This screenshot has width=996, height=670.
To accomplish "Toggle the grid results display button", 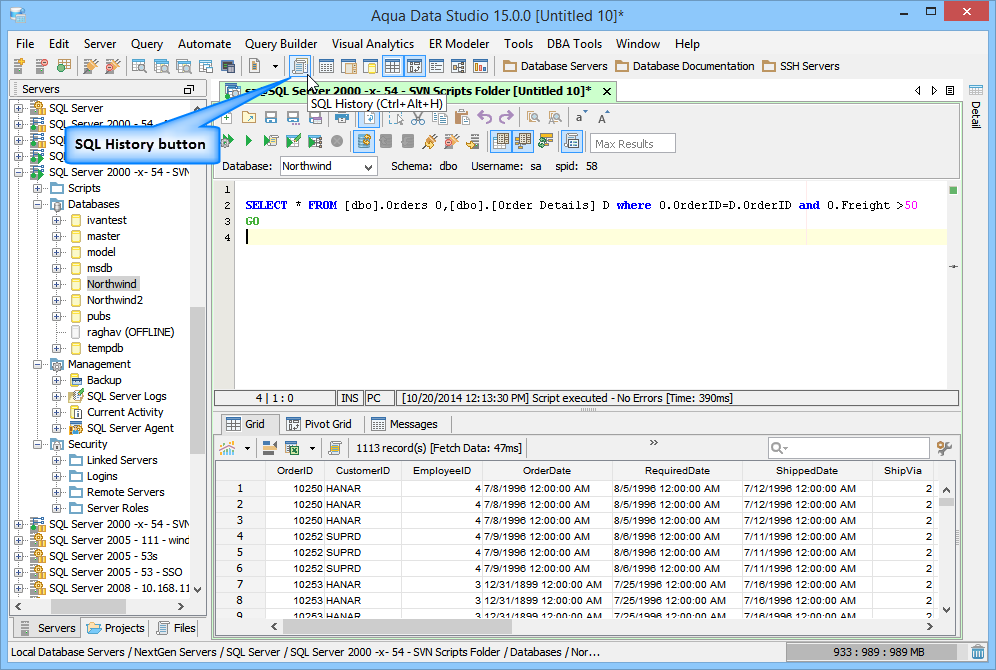I will tap(501, 141).
